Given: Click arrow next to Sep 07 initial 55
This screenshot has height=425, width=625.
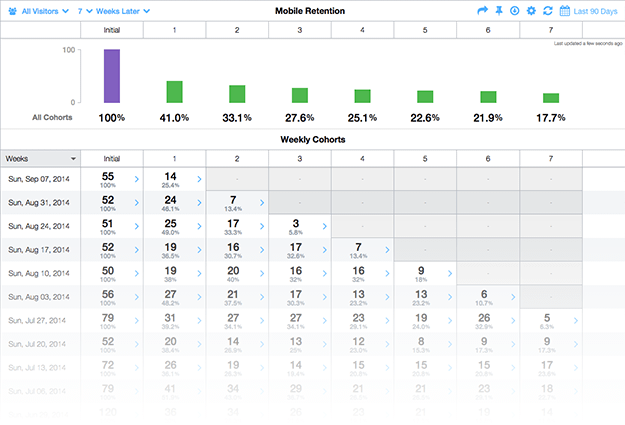Looking at the screenshot, I should [x=134, y=179].
